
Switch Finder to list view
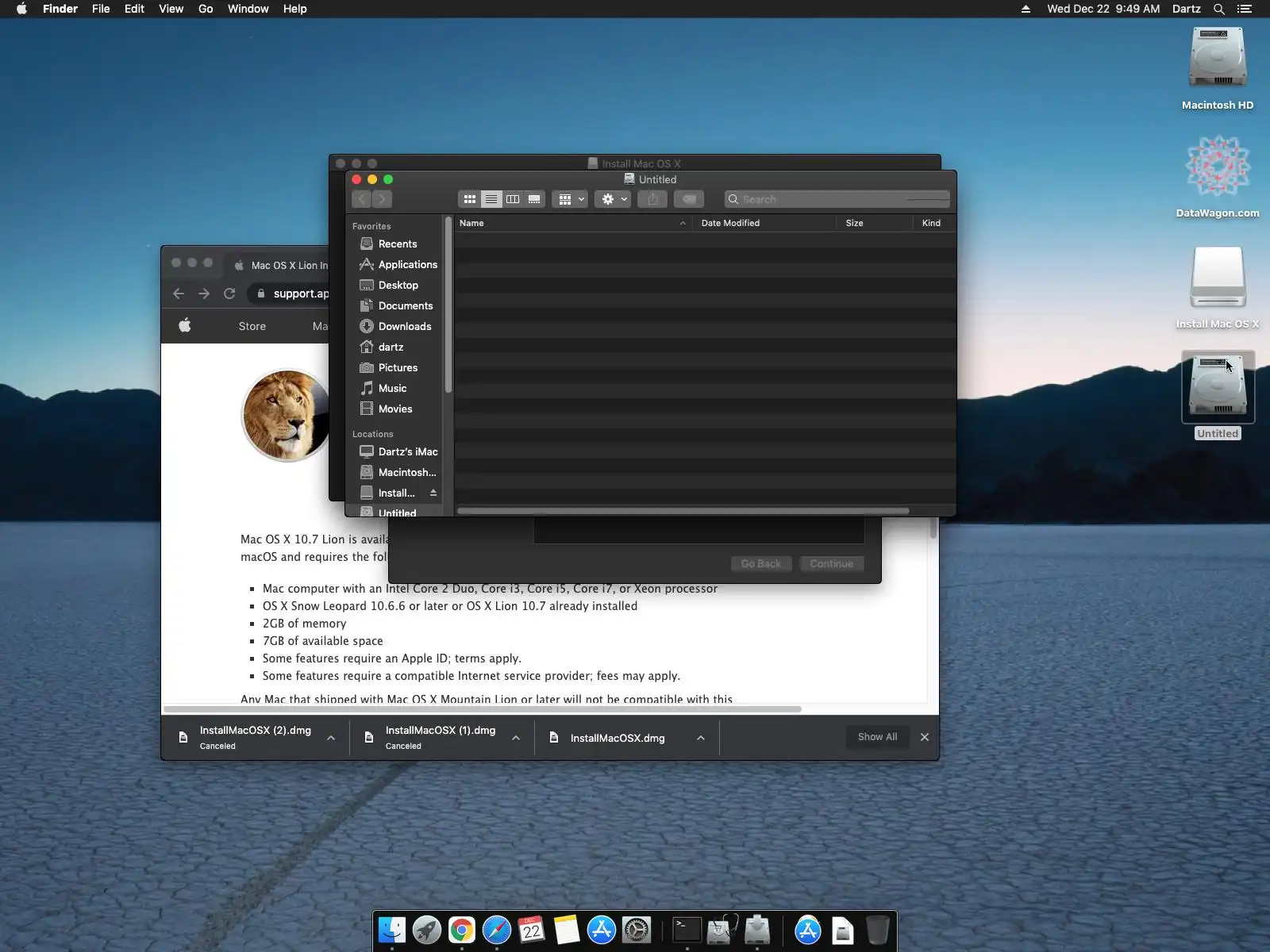pyautogui.click(x=491, y=199)
